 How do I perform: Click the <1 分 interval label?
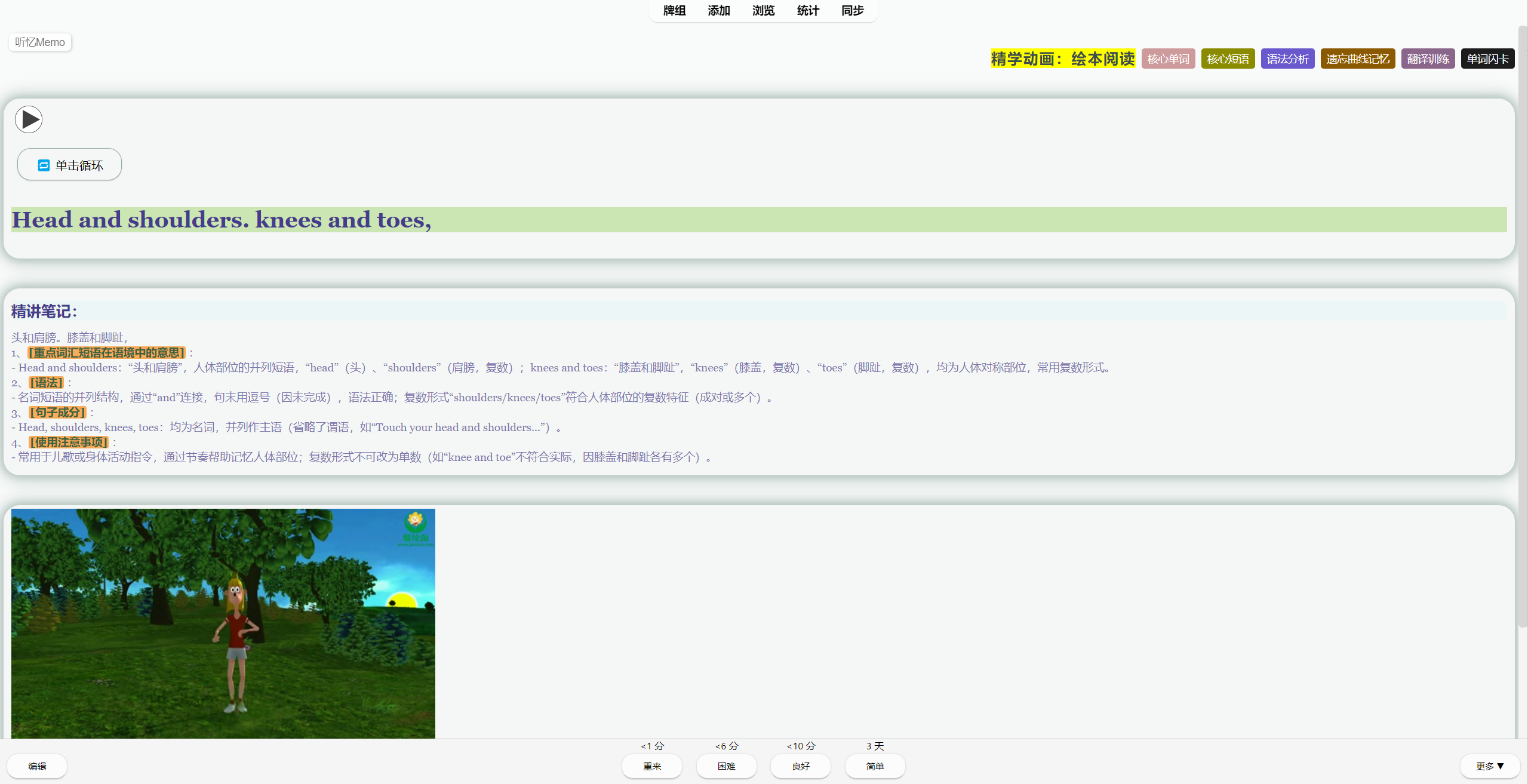[652, 746]
